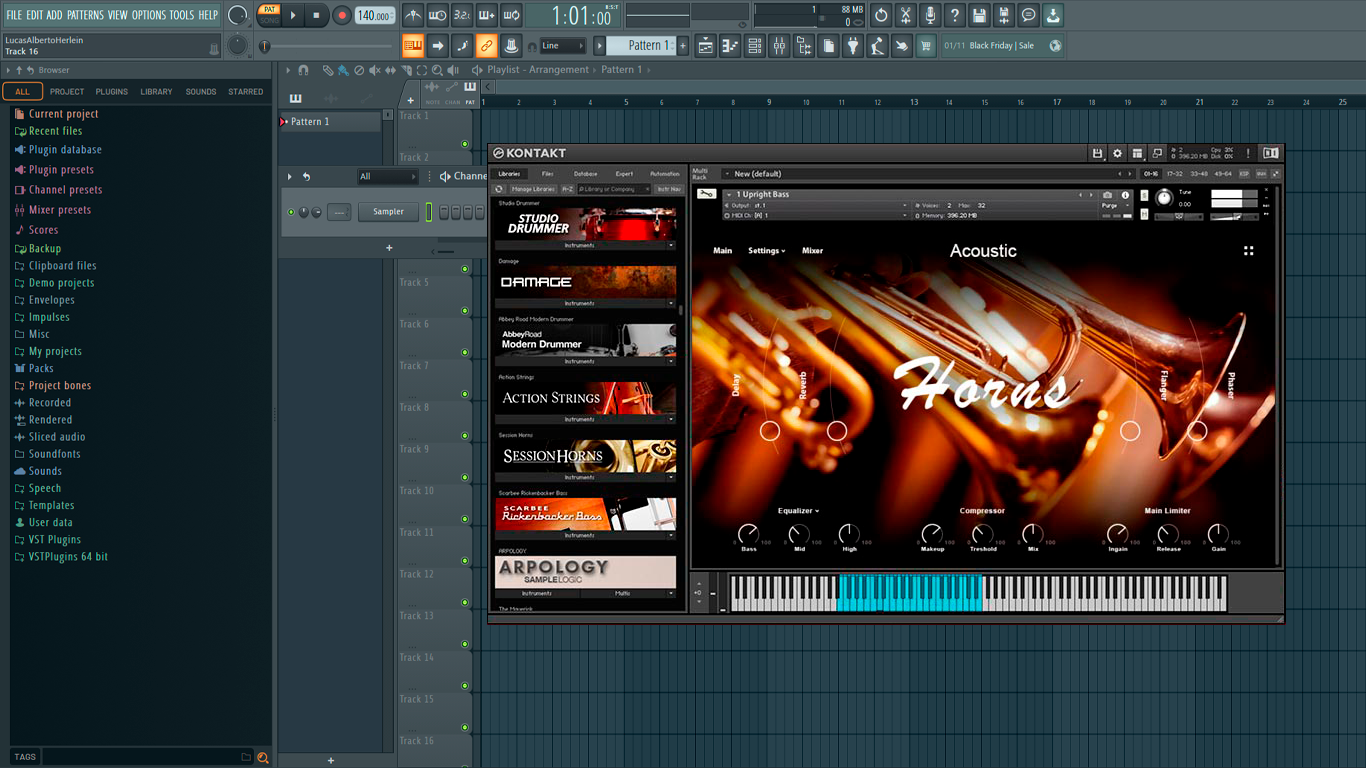Click Kontakt rack view layout icon
This screenshot has width=1366, height=768.
tap(1137, 153)
